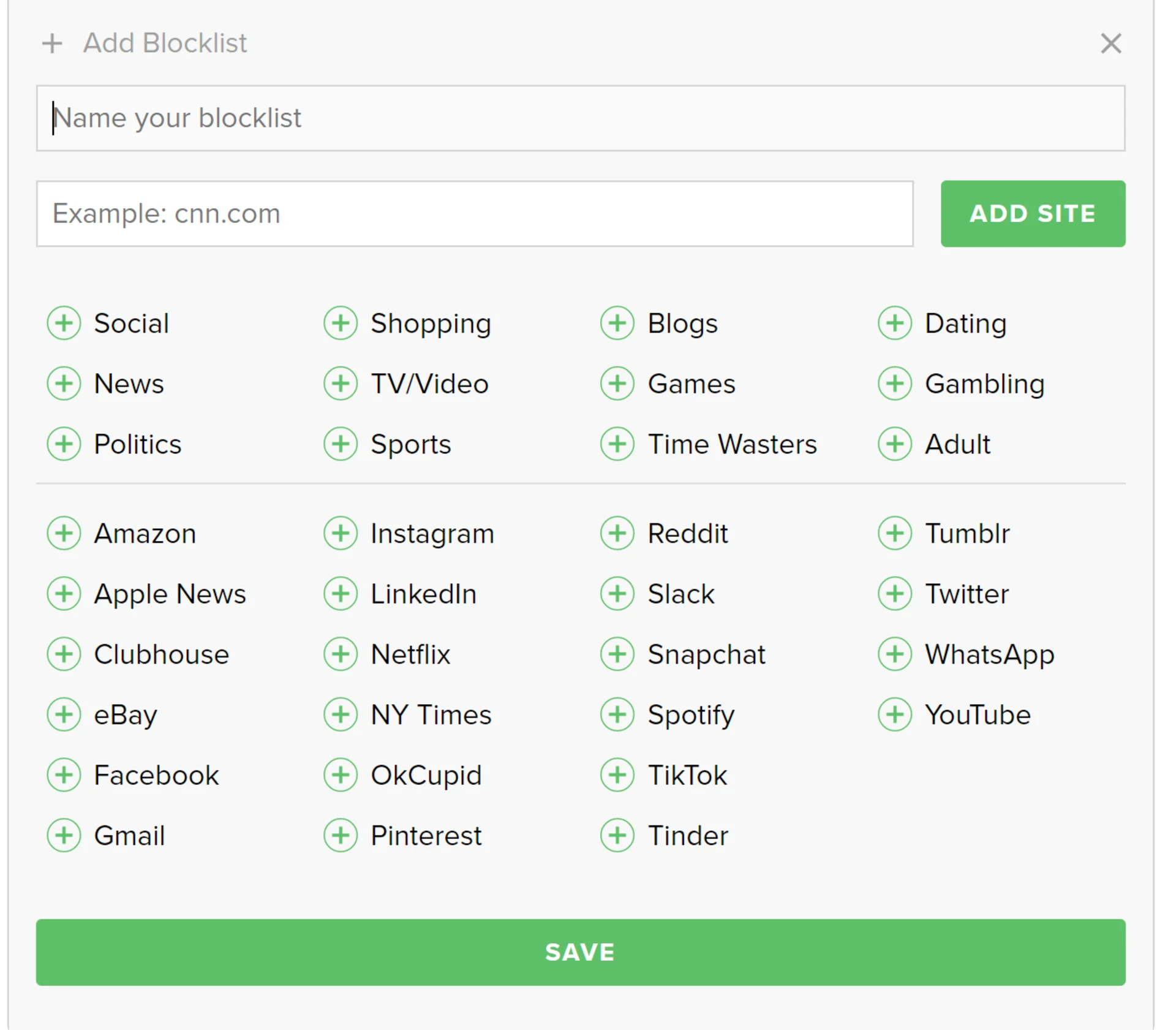Add TikTok using its plus icon
This screenshot has width=1176, height=1030.
click(617, 775)
